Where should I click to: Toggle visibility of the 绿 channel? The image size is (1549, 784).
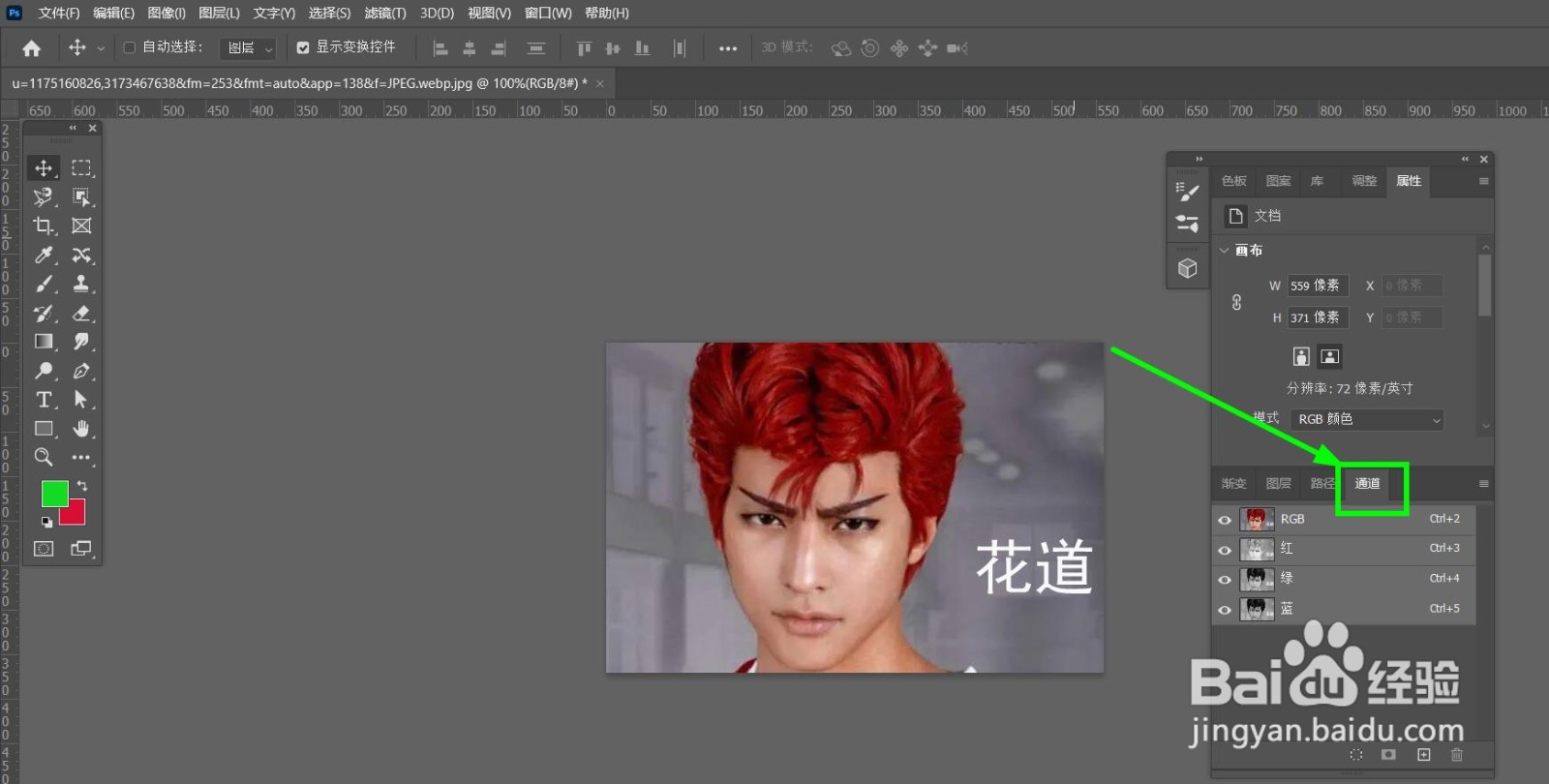[1225, 580]
